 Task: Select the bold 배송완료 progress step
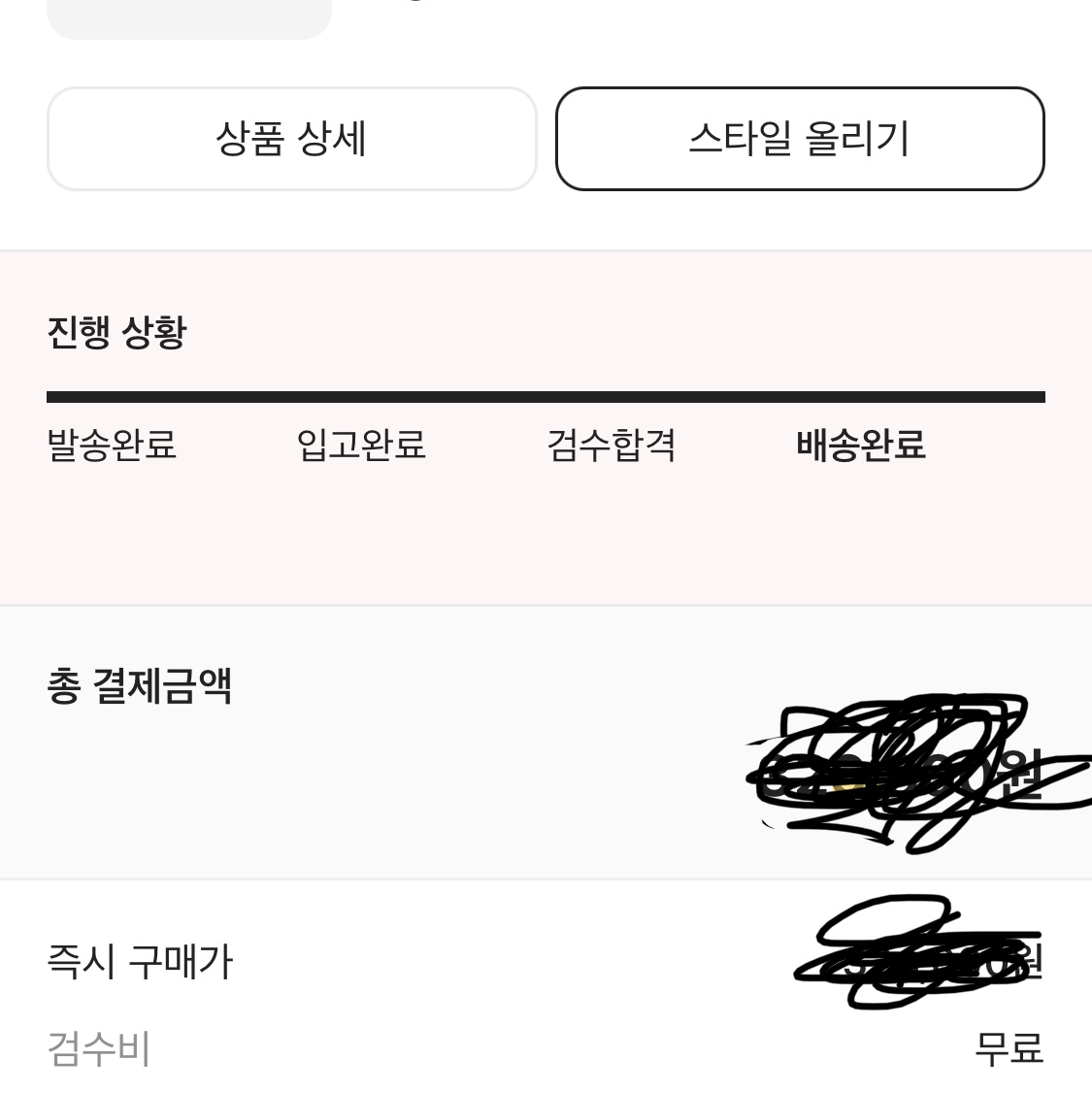coord(861,445)
